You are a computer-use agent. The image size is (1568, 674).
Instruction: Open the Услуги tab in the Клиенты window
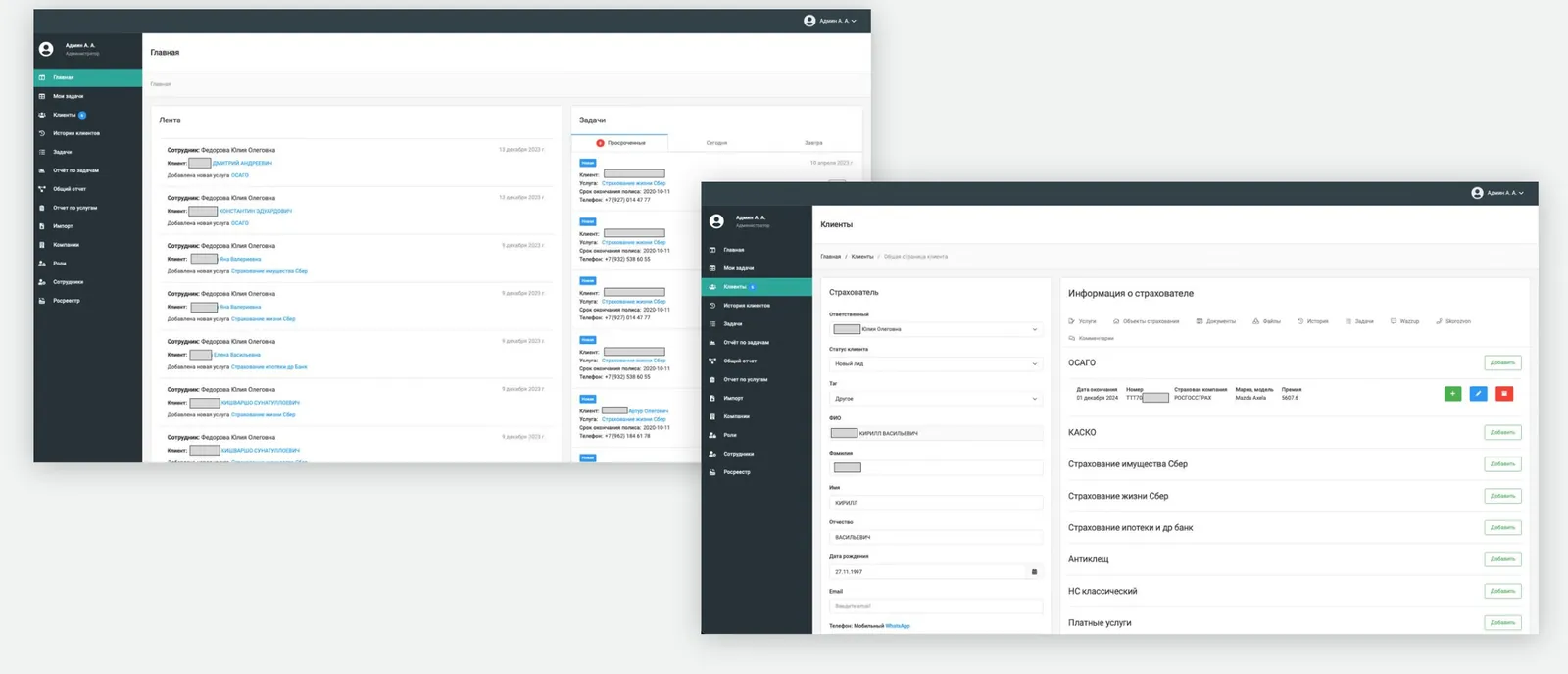coord(1082,321)
